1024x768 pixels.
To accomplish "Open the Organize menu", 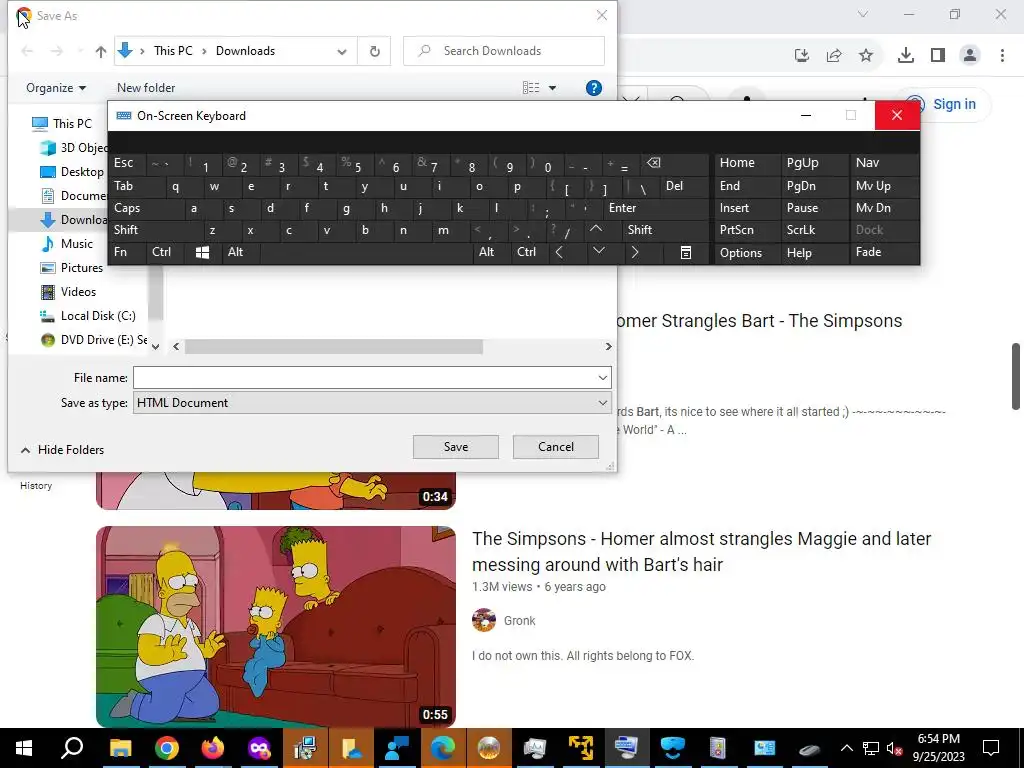I will click(56, 88).
